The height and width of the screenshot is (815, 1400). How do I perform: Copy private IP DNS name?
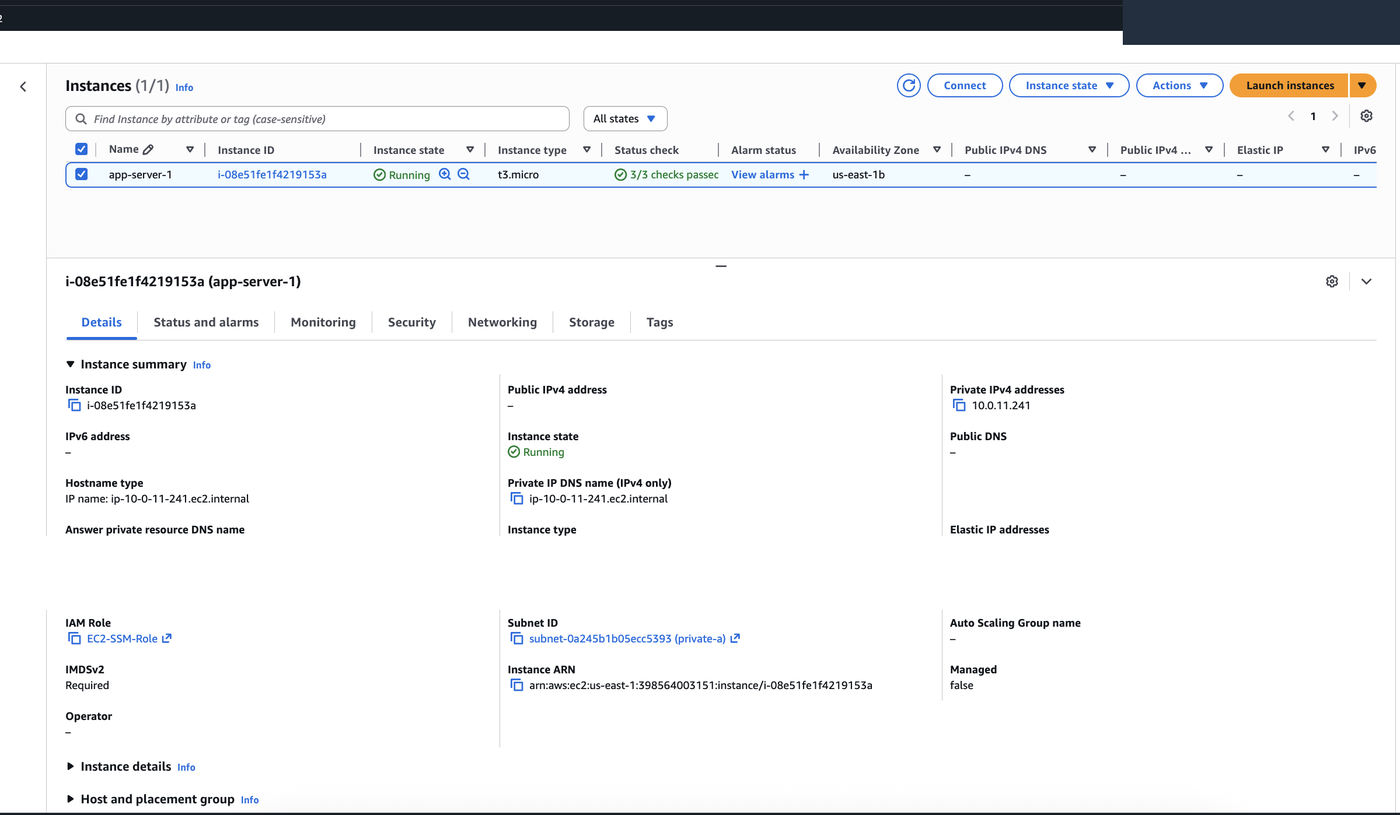(517, 498)
